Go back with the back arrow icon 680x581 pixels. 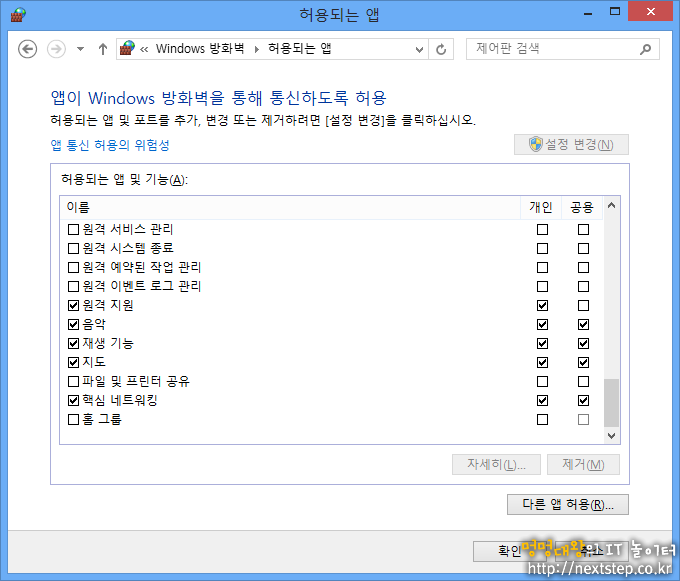pos(27,49)
